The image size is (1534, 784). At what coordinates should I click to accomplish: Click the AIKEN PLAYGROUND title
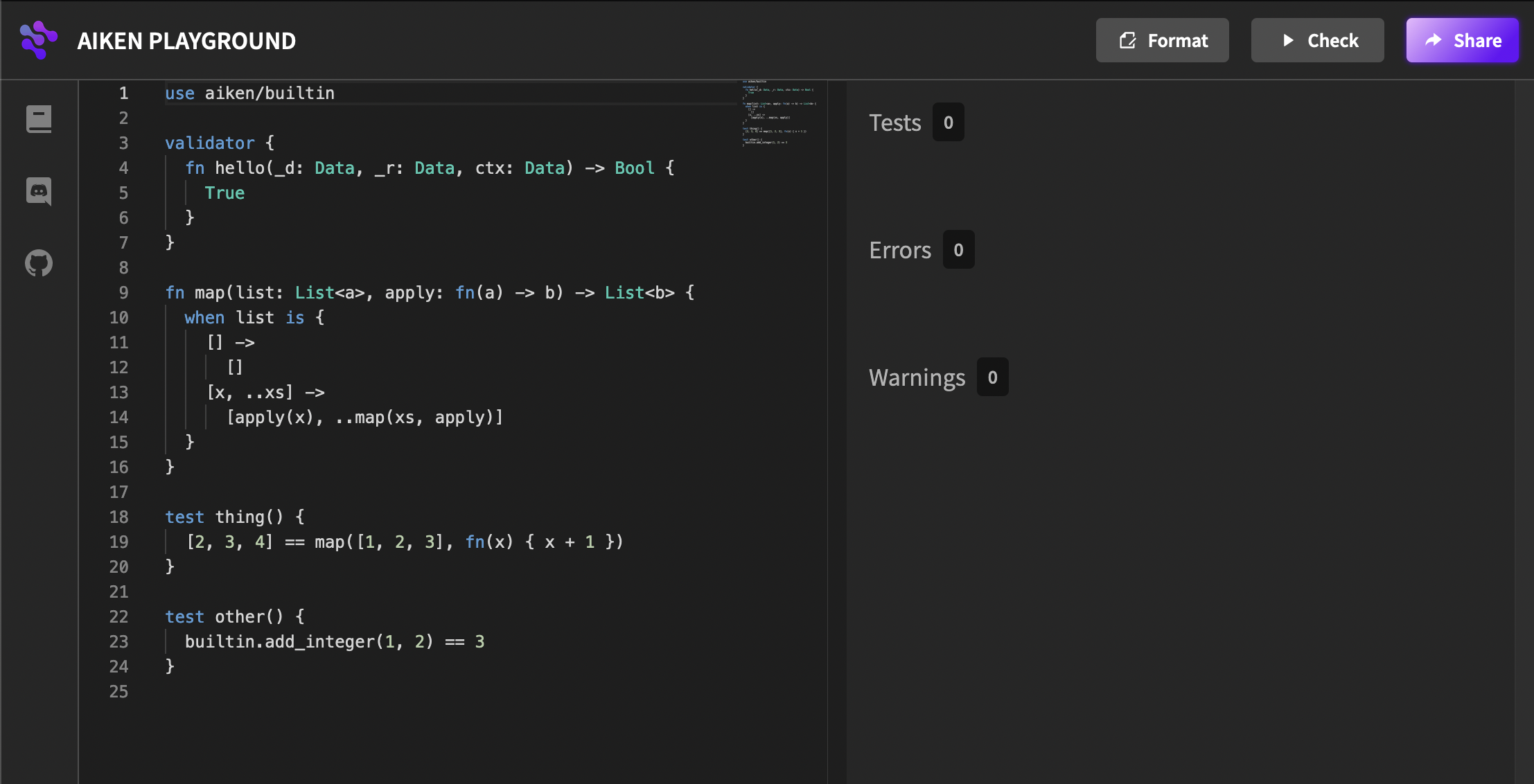click(x=186, y=41)
